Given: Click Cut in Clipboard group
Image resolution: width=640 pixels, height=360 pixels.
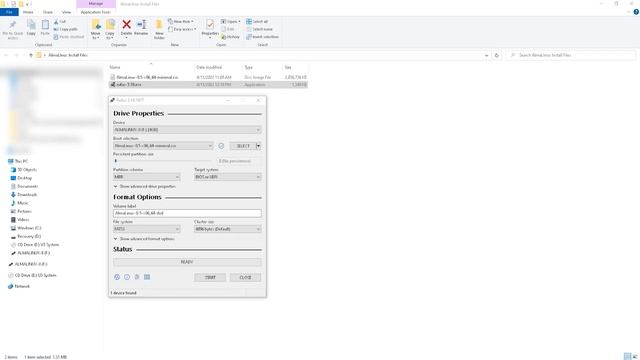Looking at the screenshot, I should click(x=60, y=22).
